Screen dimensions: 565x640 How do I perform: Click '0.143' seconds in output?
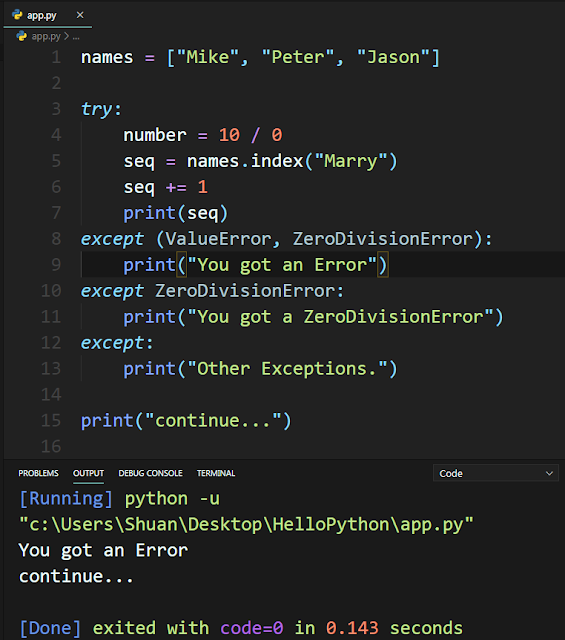352,628
